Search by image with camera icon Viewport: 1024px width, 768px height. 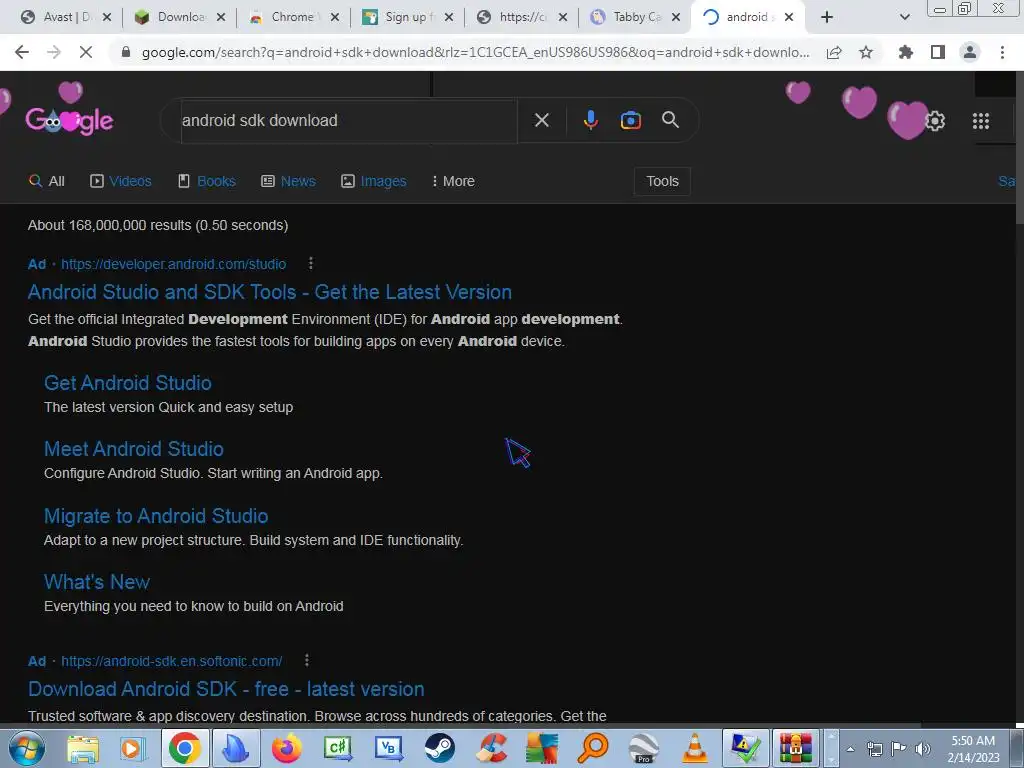[x=630, y=120]
